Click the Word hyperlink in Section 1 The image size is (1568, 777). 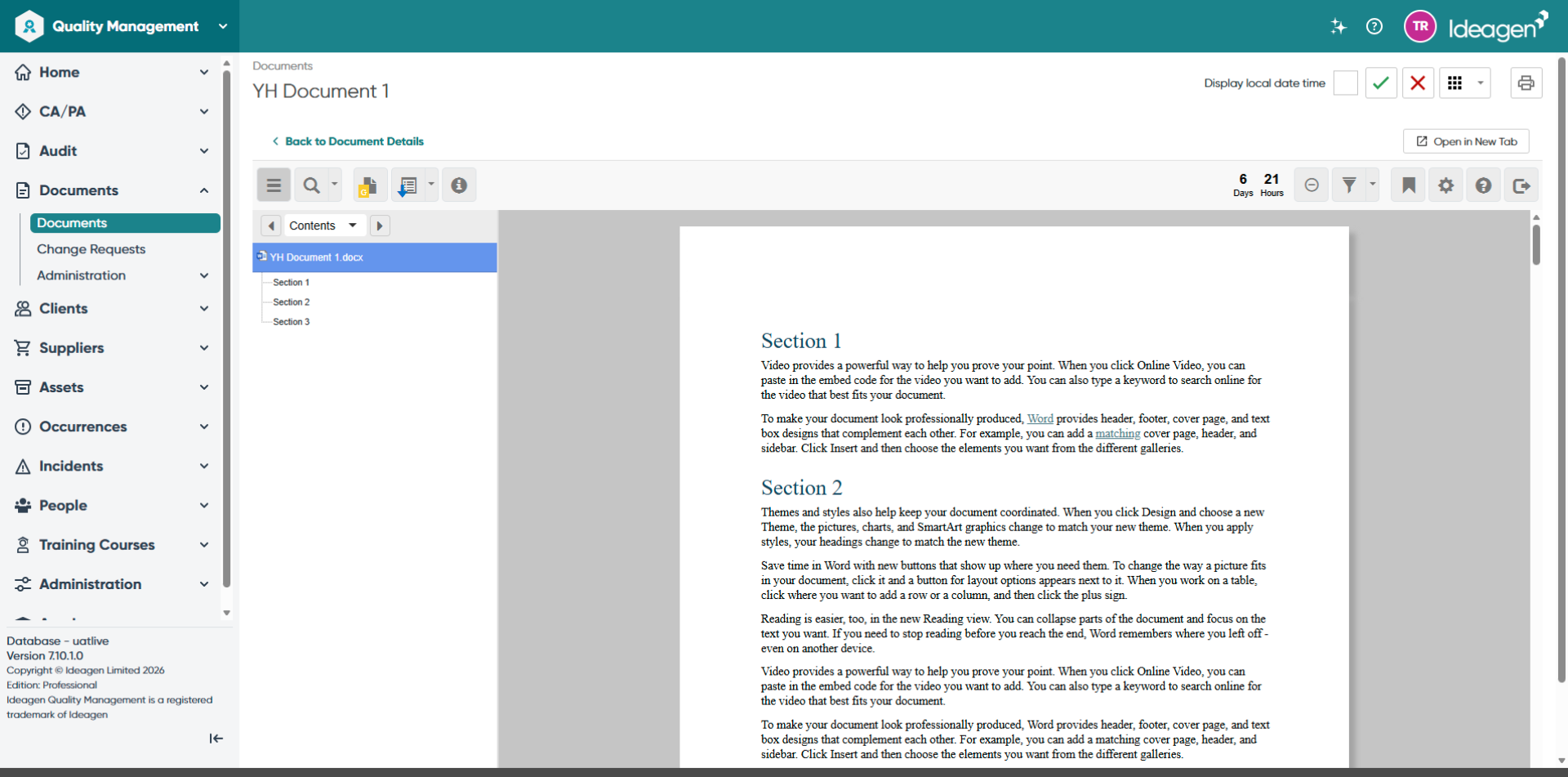[x=1040, y=418]
